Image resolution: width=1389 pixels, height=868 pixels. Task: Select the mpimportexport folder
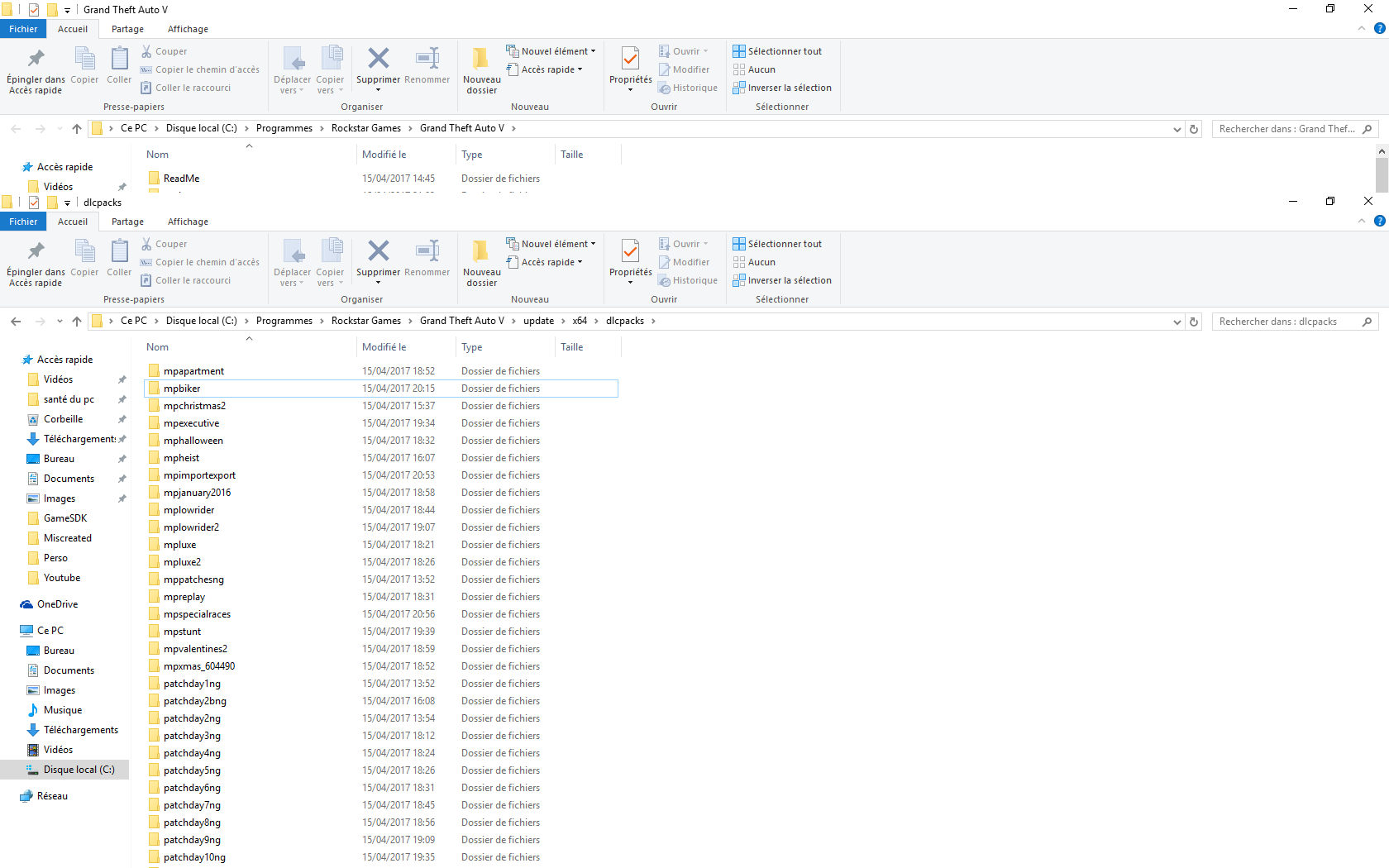click(381, 475)
